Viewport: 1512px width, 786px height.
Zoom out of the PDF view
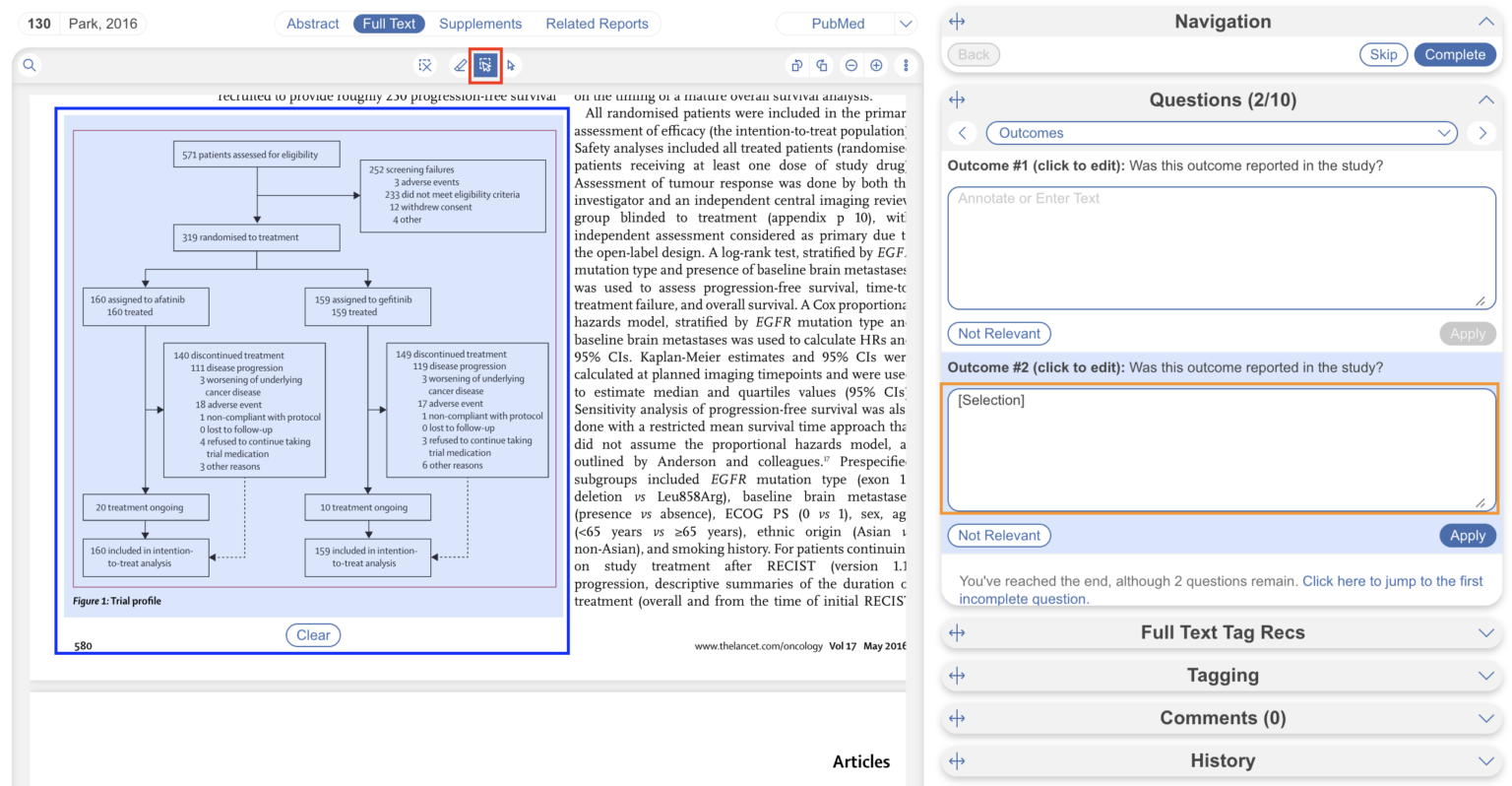coord(850,65)
